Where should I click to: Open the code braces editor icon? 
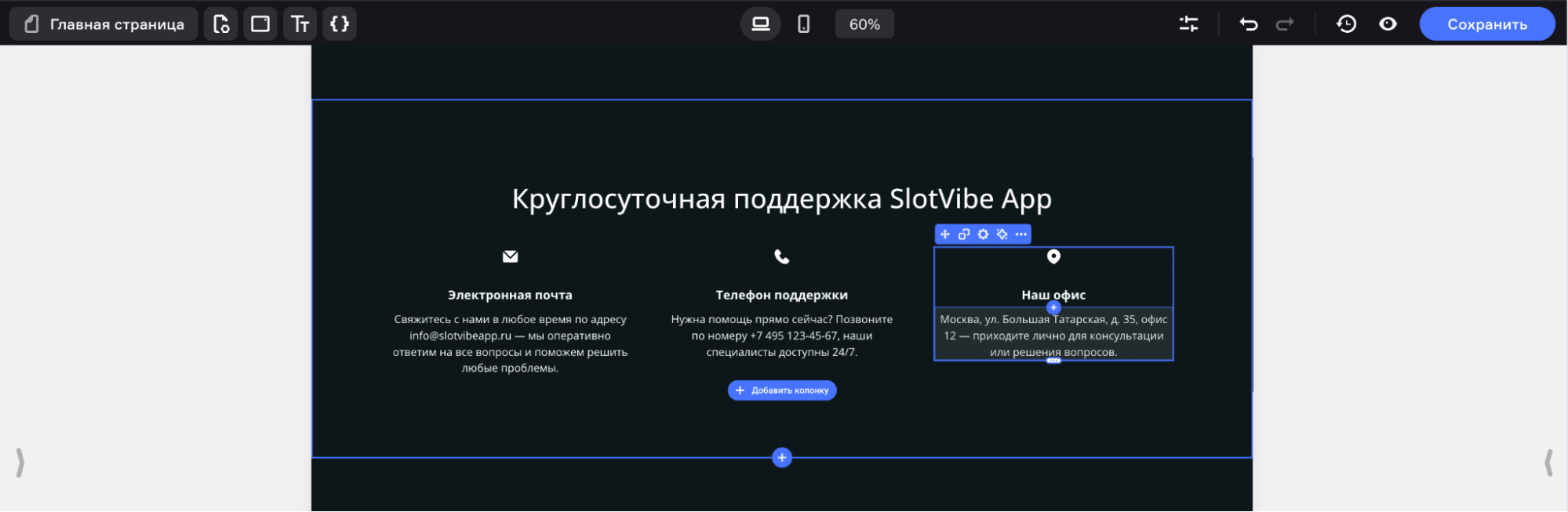pos(340,24)
